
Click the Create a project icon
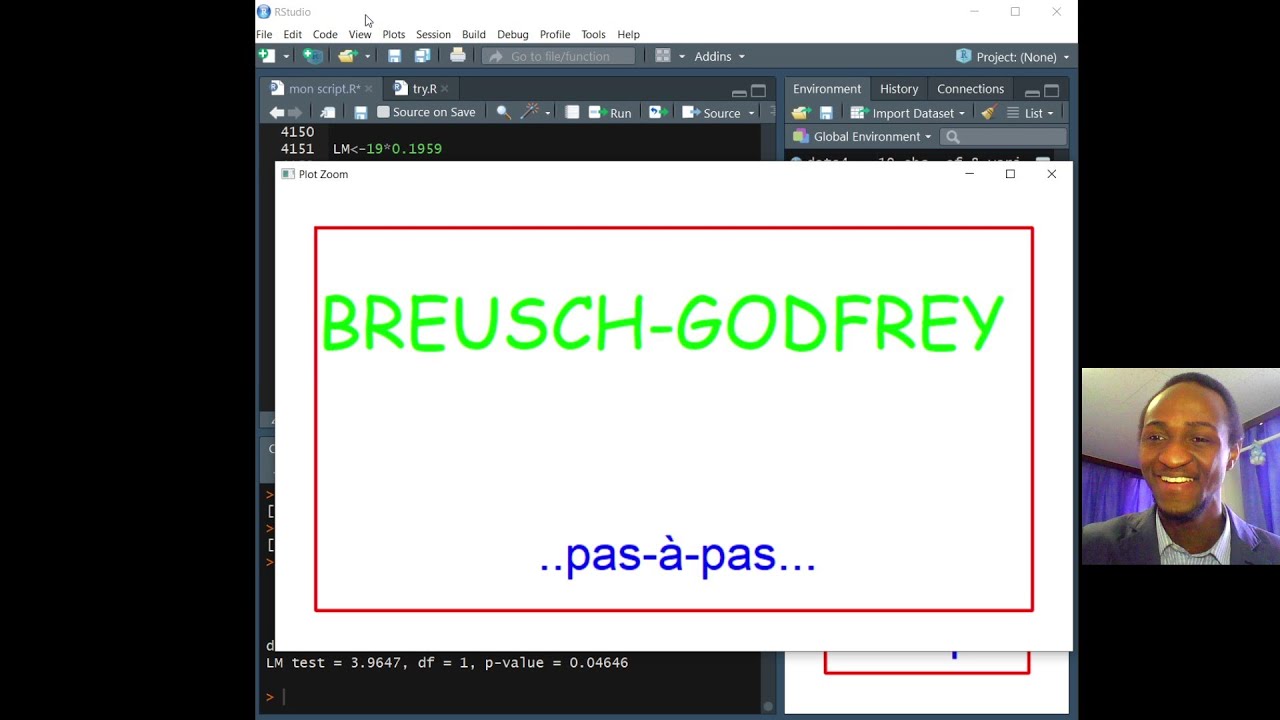coord(313,56)
